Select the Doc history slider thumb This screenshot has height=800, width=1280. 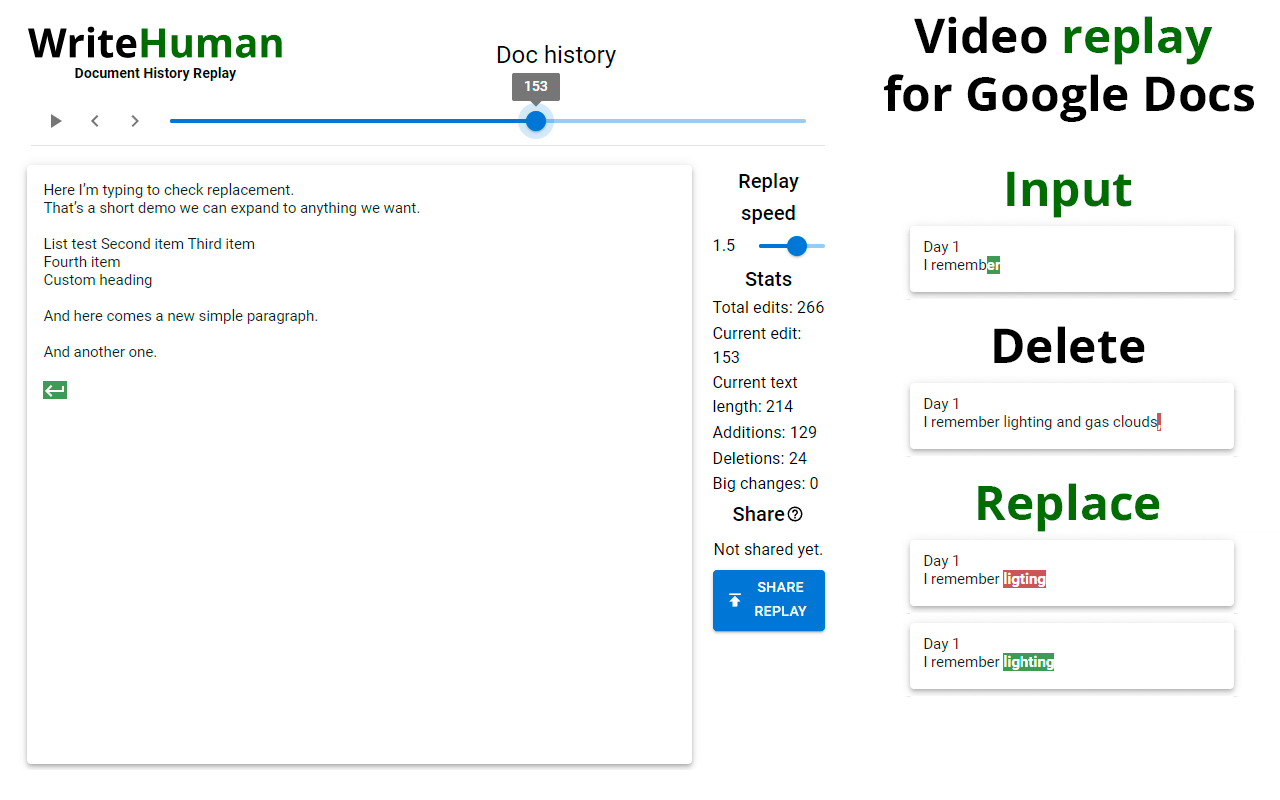click(x=535, y=120)
